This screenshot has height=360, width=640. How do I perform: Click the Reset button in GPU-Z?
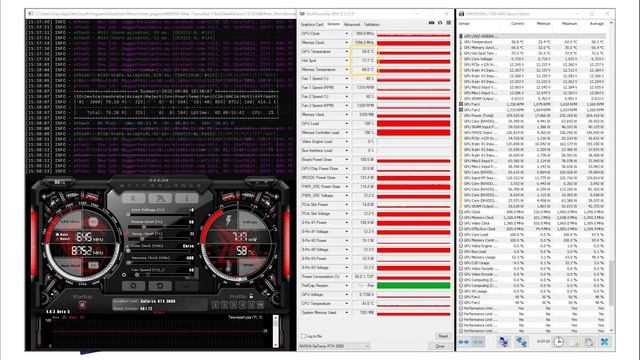[443, 336]
